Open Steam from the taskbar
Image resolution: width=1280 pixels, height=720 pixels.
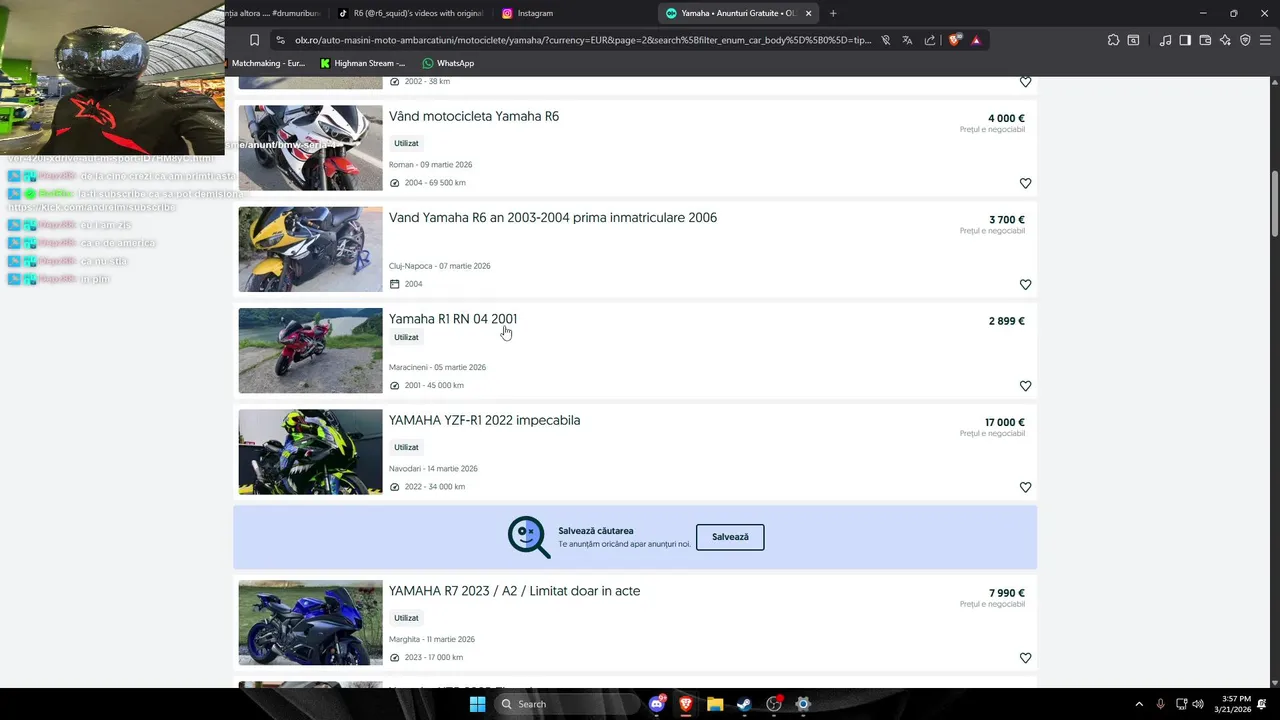click(x=744, y=704)
